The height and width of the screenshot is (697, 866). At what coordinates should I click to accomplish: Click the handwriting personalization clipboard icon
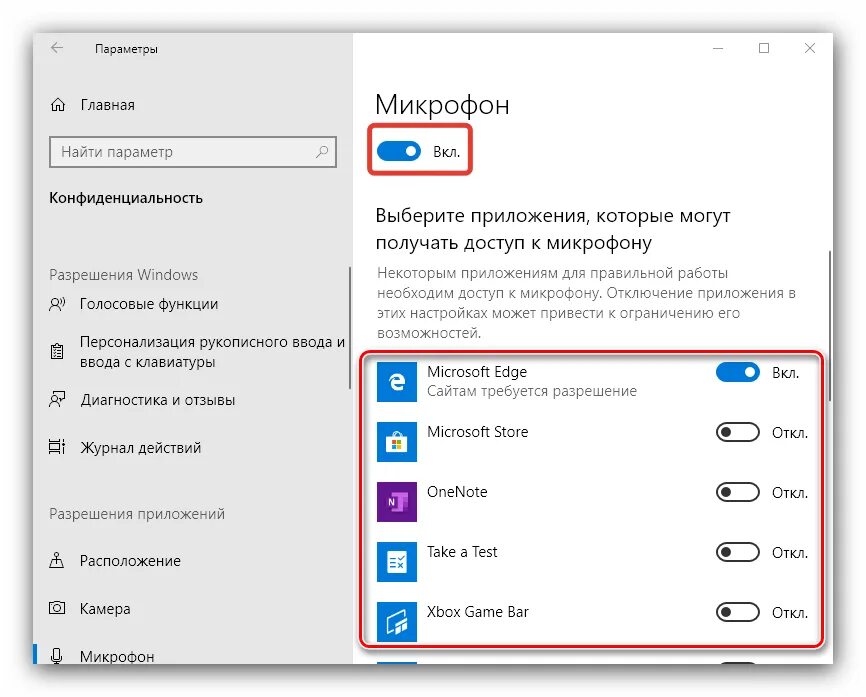(x=57, y=351)
